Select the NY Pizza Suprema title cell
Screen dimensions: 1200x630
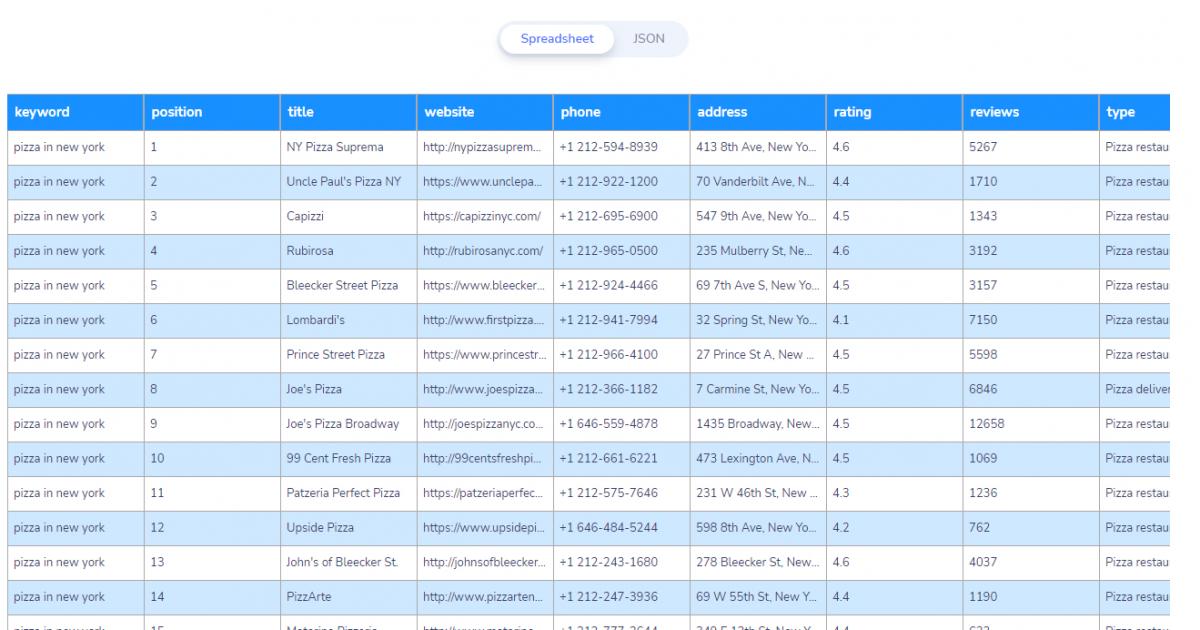click(x=348, y=147)
